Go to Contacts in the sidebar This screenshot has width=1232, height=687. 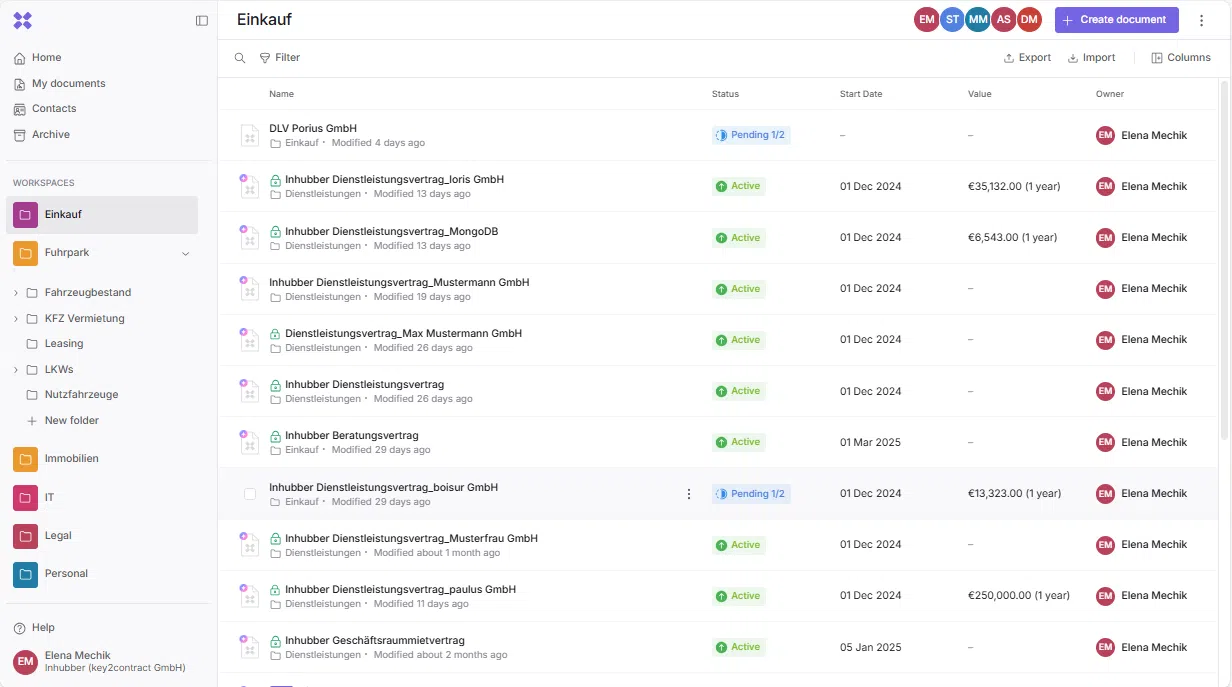click(54, 108)
